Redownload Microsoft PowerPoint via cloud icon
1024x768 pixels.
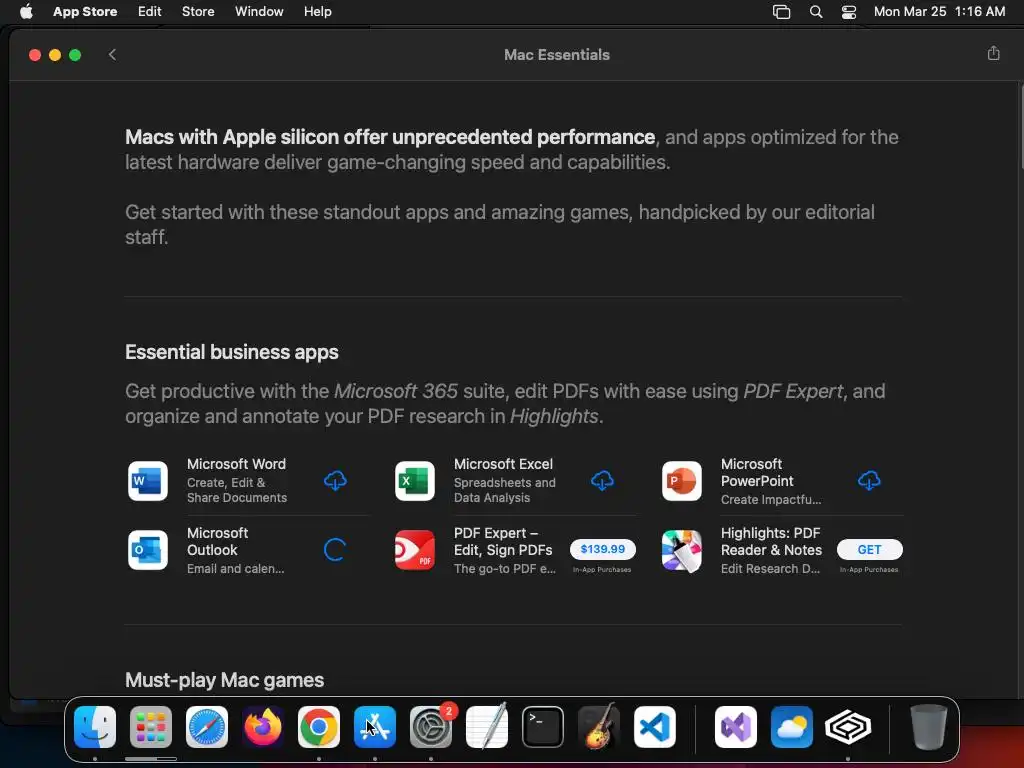(869, 481)
